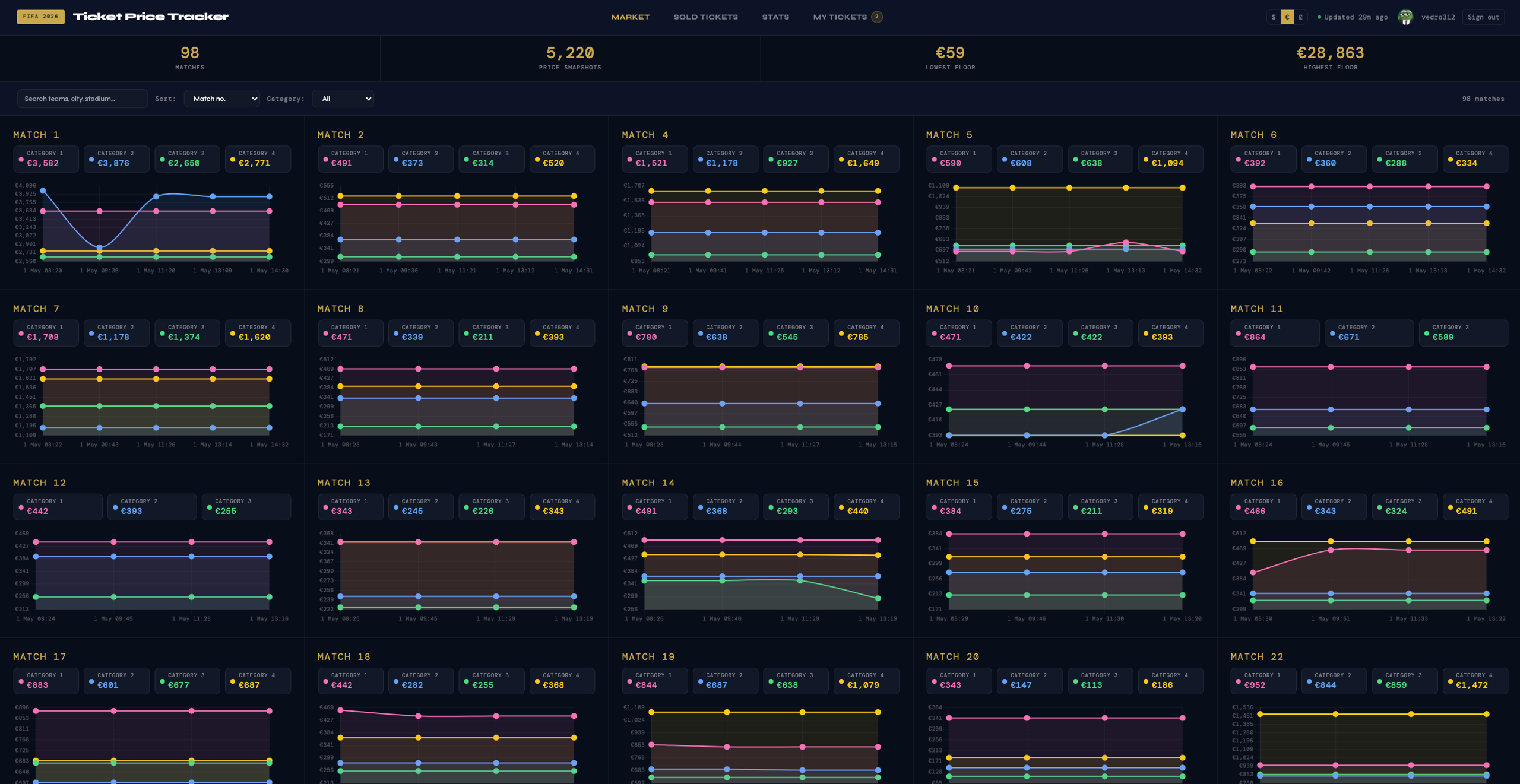Click Match 19 Category 4 chip €1,079
Image resolution: width=1520 pixels, height=784 pixels.
[866, 681]
